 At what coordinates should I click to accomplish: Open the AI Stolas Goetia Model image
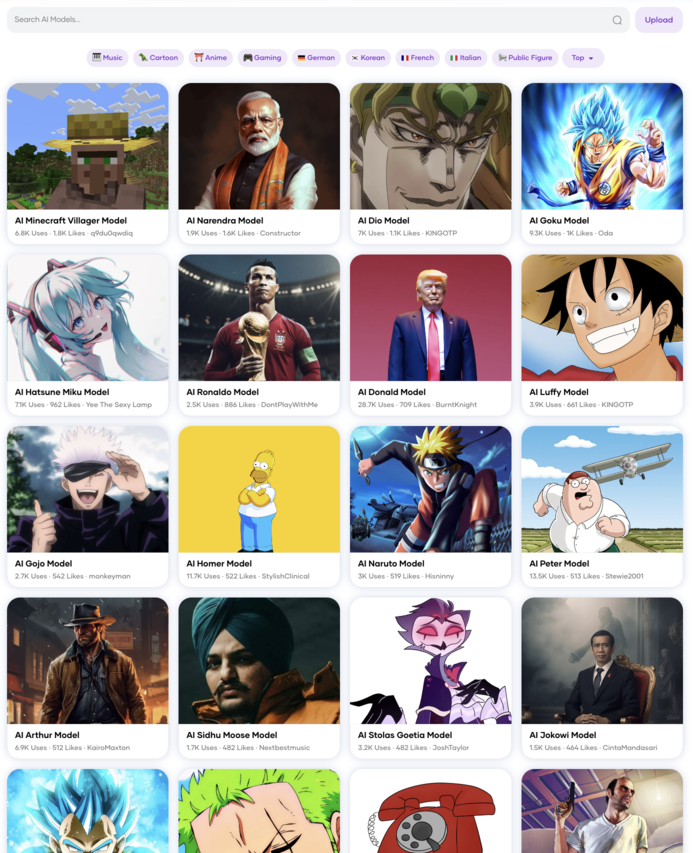pos(431,660)
